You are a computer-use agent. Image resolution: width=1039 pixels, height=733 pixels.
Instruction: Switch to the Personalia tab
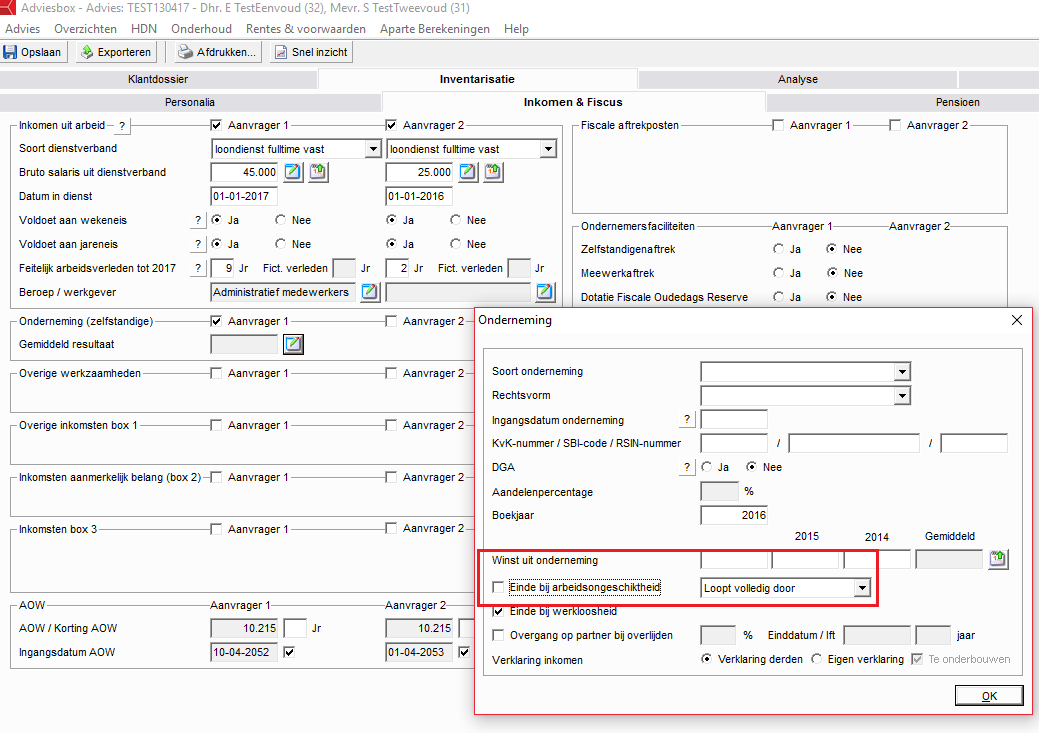point(190,102)
